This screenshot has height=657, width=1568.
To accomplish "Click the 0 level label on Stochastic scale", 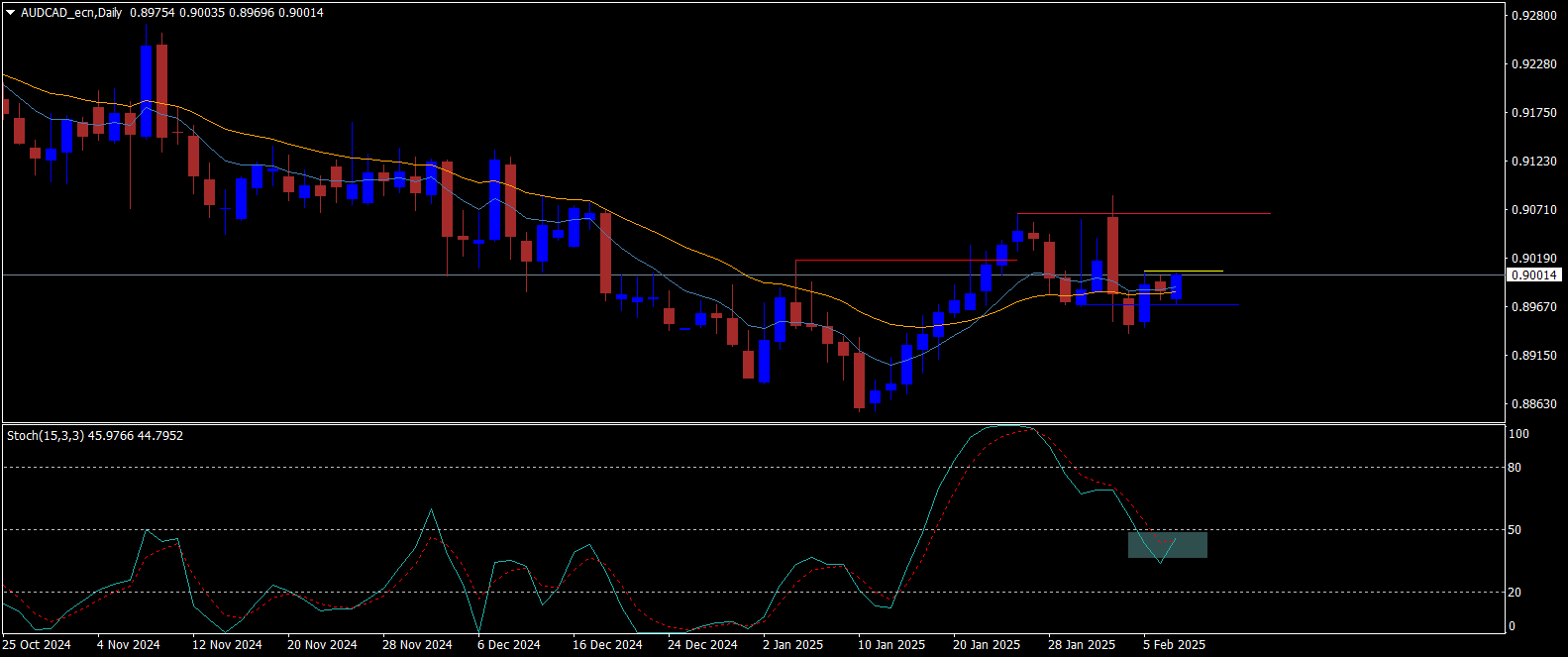I will 1512,625.
